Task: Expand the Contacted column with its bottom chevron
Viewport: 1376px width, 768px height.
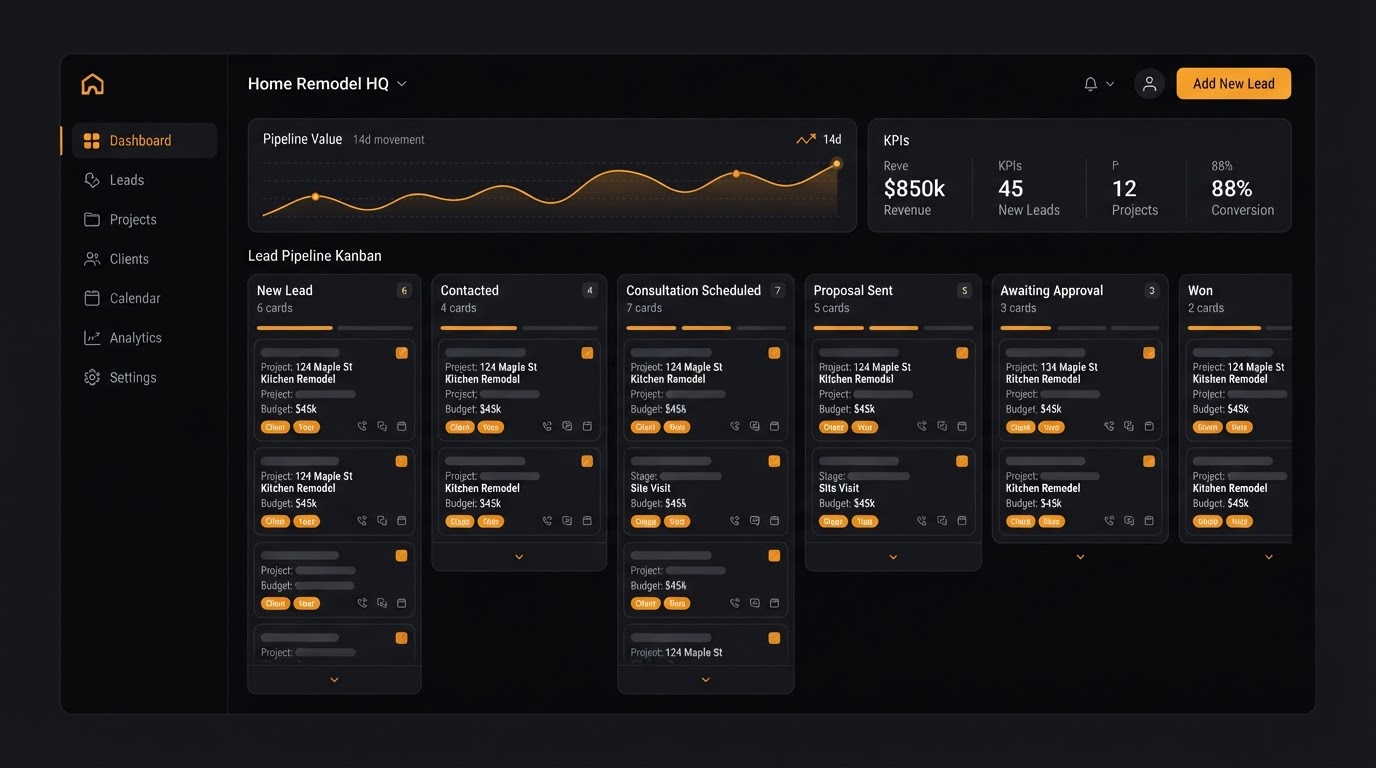Action: pyautogui.click(x=519, y=557)
